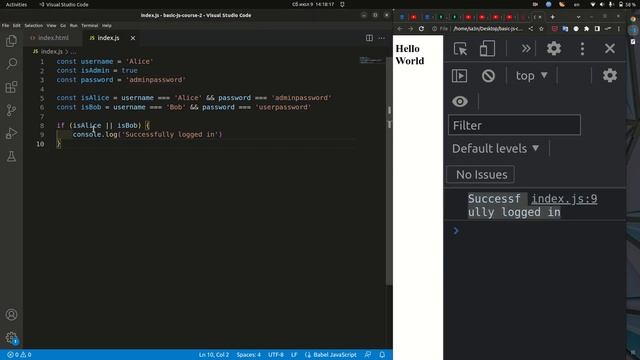Open Console settings gear

pyautogui.click(x=610, y=76)
